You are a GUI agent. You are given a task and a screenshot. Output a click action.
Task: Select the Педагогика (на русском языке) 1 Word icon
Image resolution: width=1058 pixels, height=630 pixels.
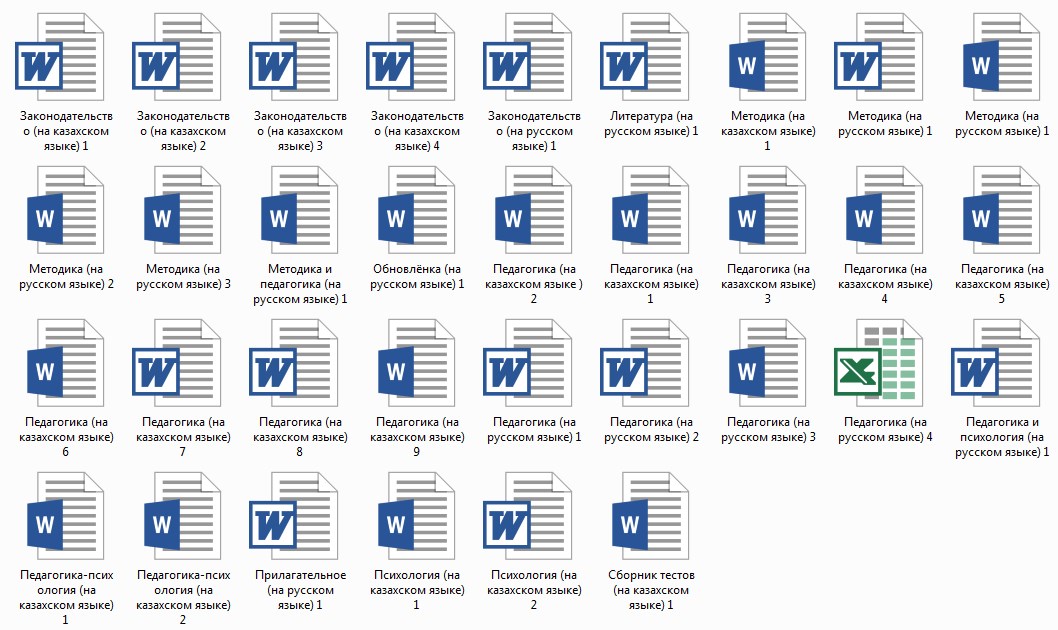point(528,363)
